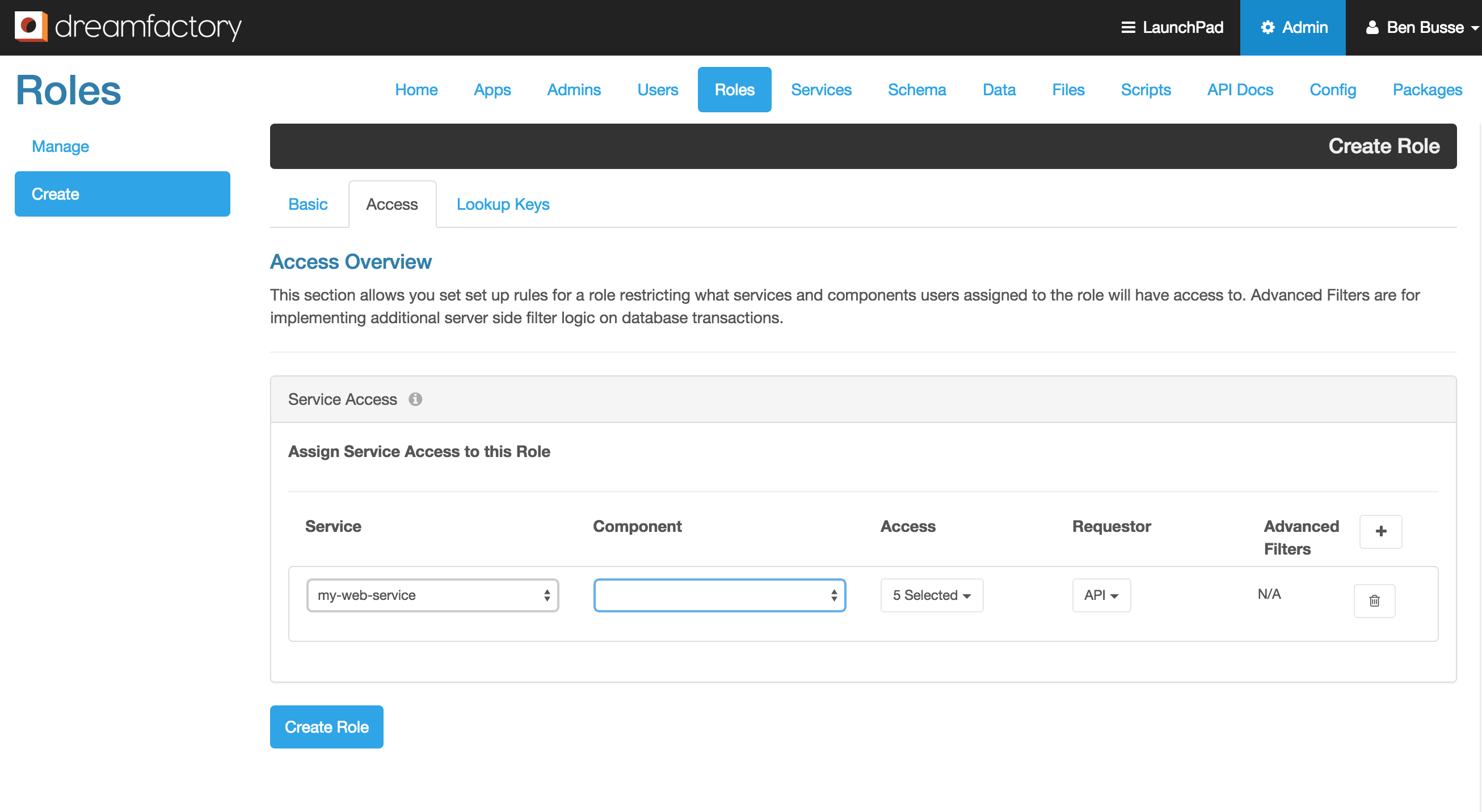The image size is (1482, 812).
Task: Open the my-web-service Service dropdown
Action: [433, 595]
